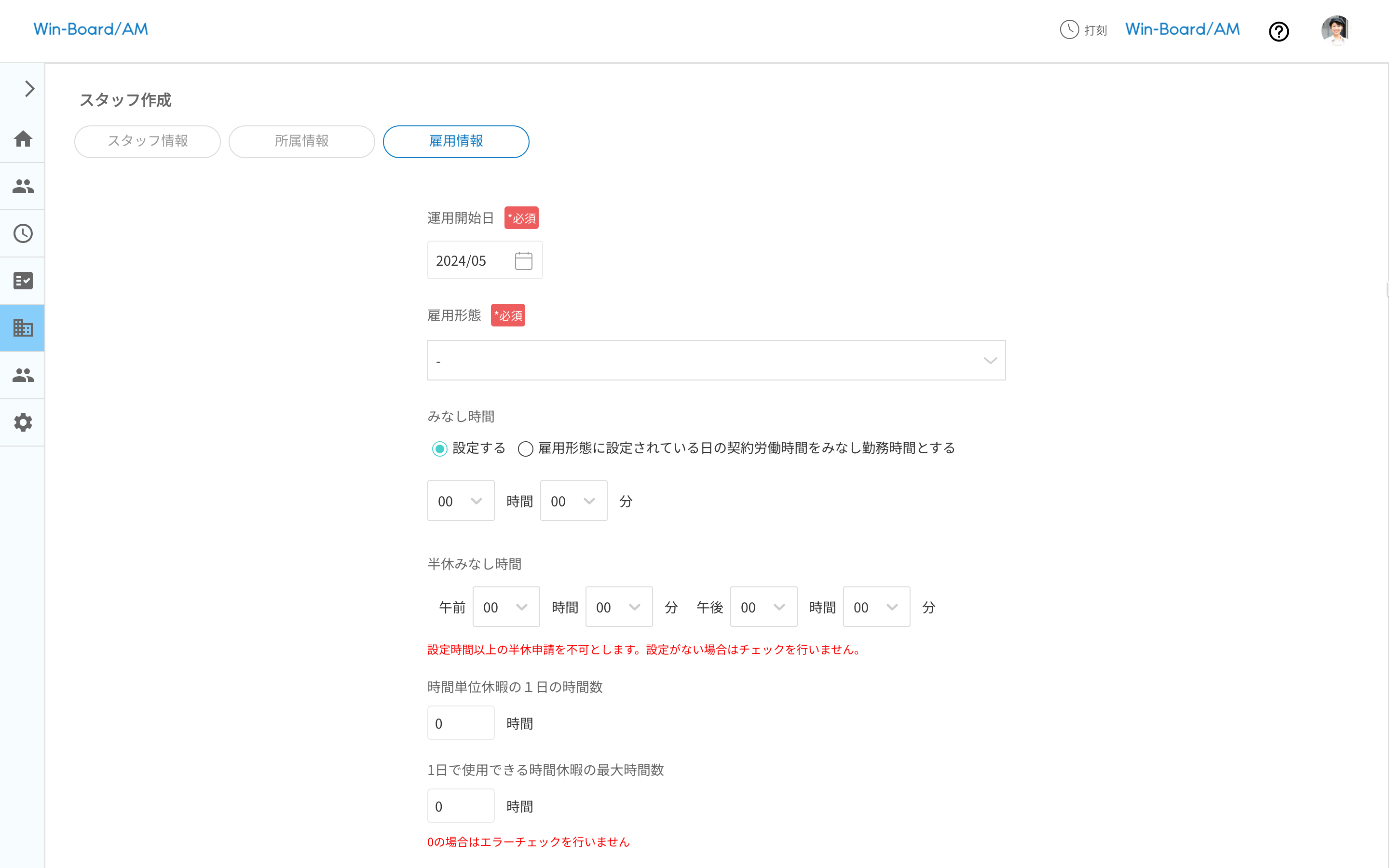This screenshot has width=1389, height=868.
Task: Click the 雇用情報 tab
Action: tap(456, 141)
